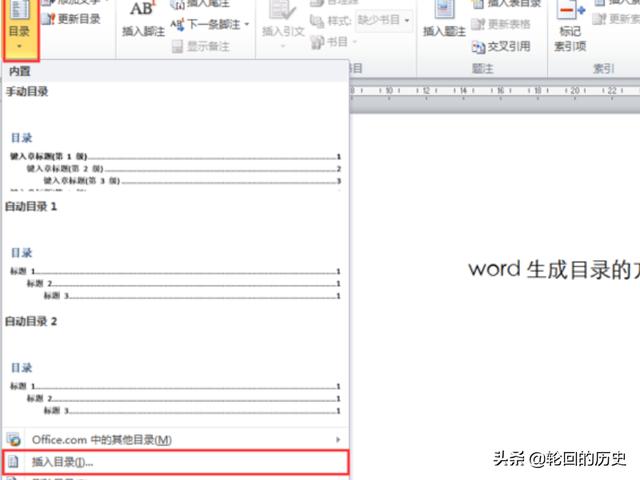The image size is (640, 480).
Task: Click the Office.com globe icon
Action: [13, 440]
